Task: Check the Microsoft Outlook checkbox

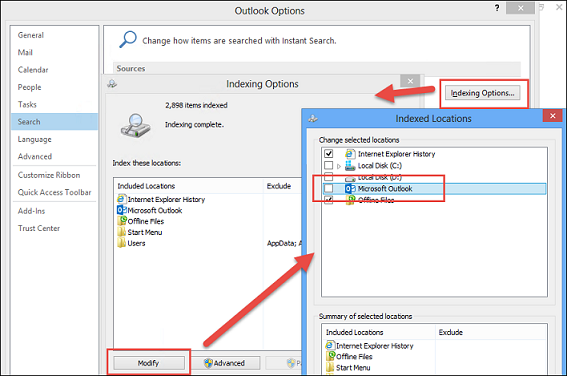Action: (x=328, y=188)
